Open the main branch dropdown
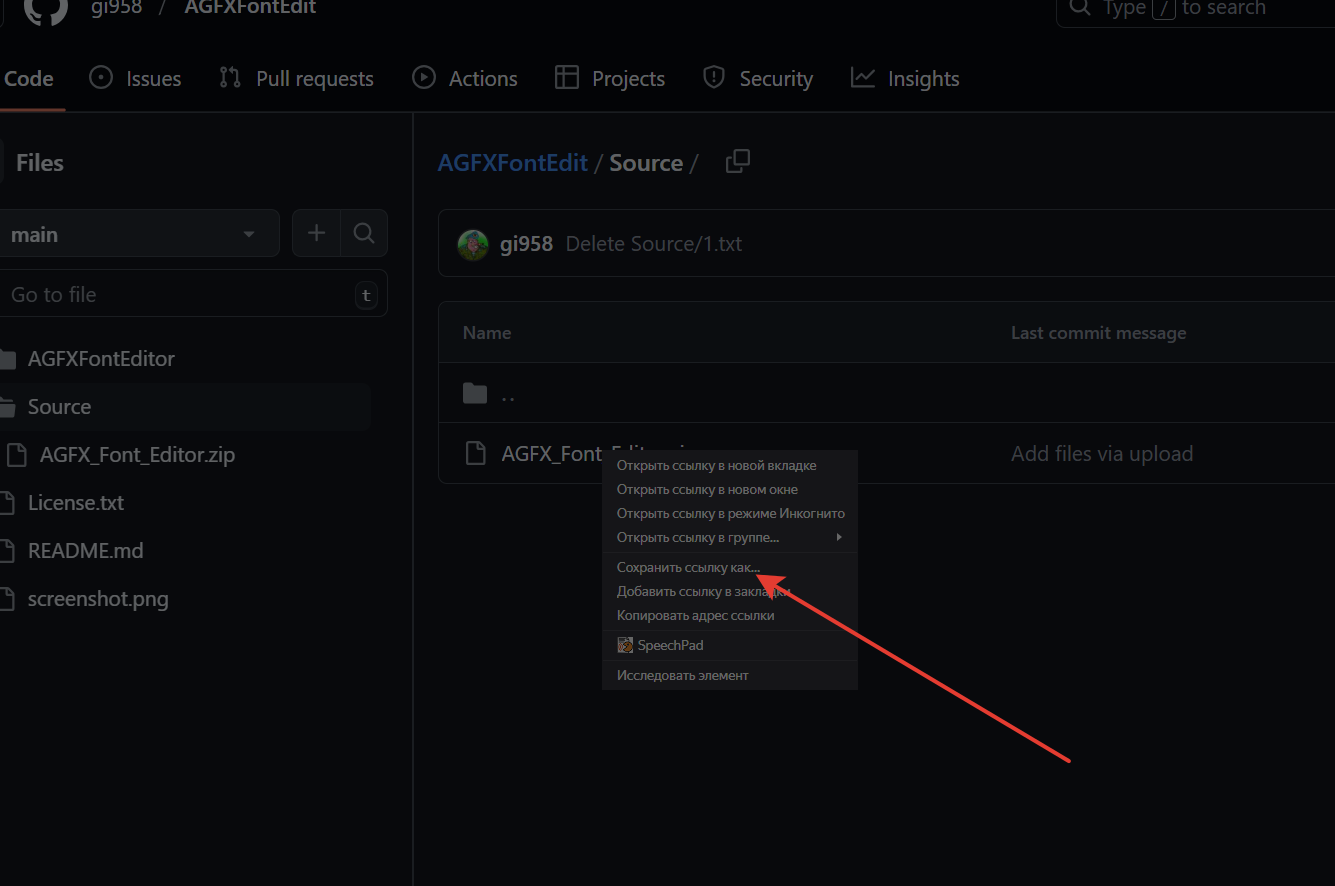The width and height of the screenshot is (1335, 886). click(x=138, y=234)
